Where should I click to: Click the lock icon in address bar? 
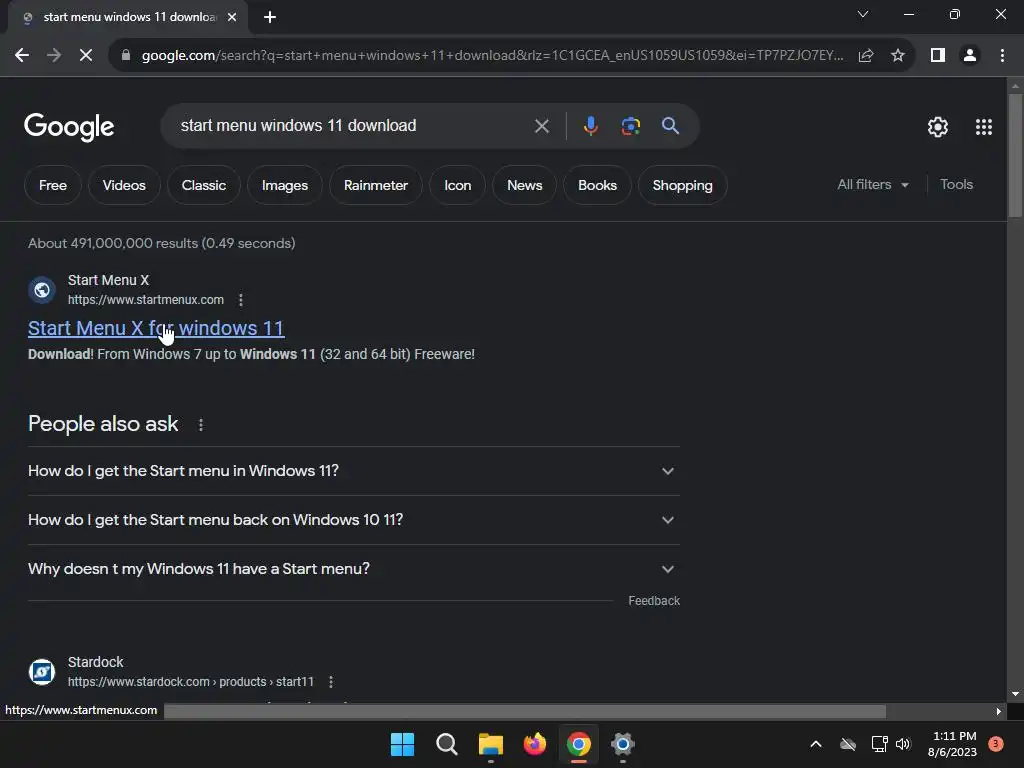(x=126, y=56)
